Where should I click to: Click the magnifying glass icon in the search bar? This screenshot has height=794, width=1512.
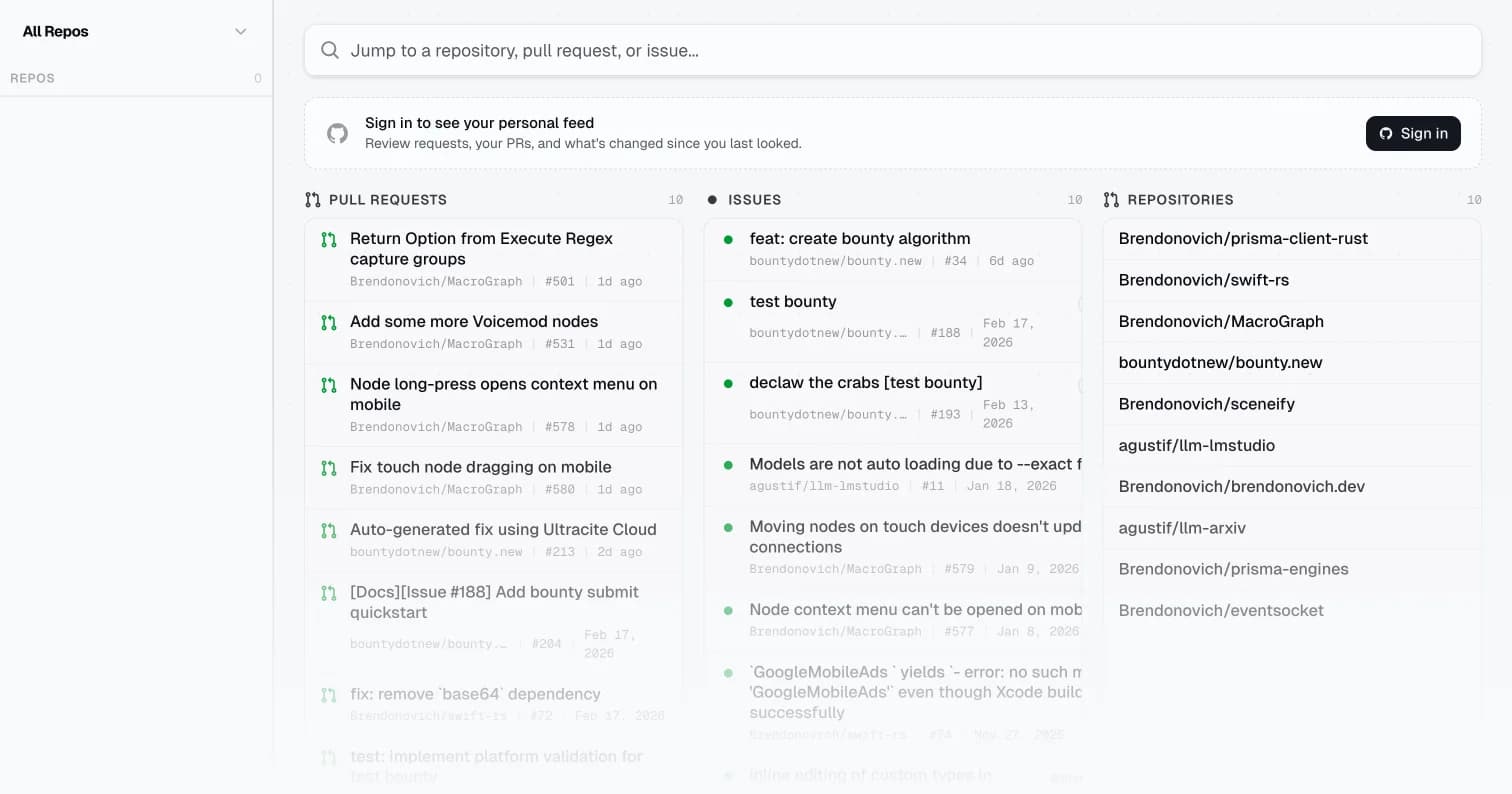click(x=330, y=50)
